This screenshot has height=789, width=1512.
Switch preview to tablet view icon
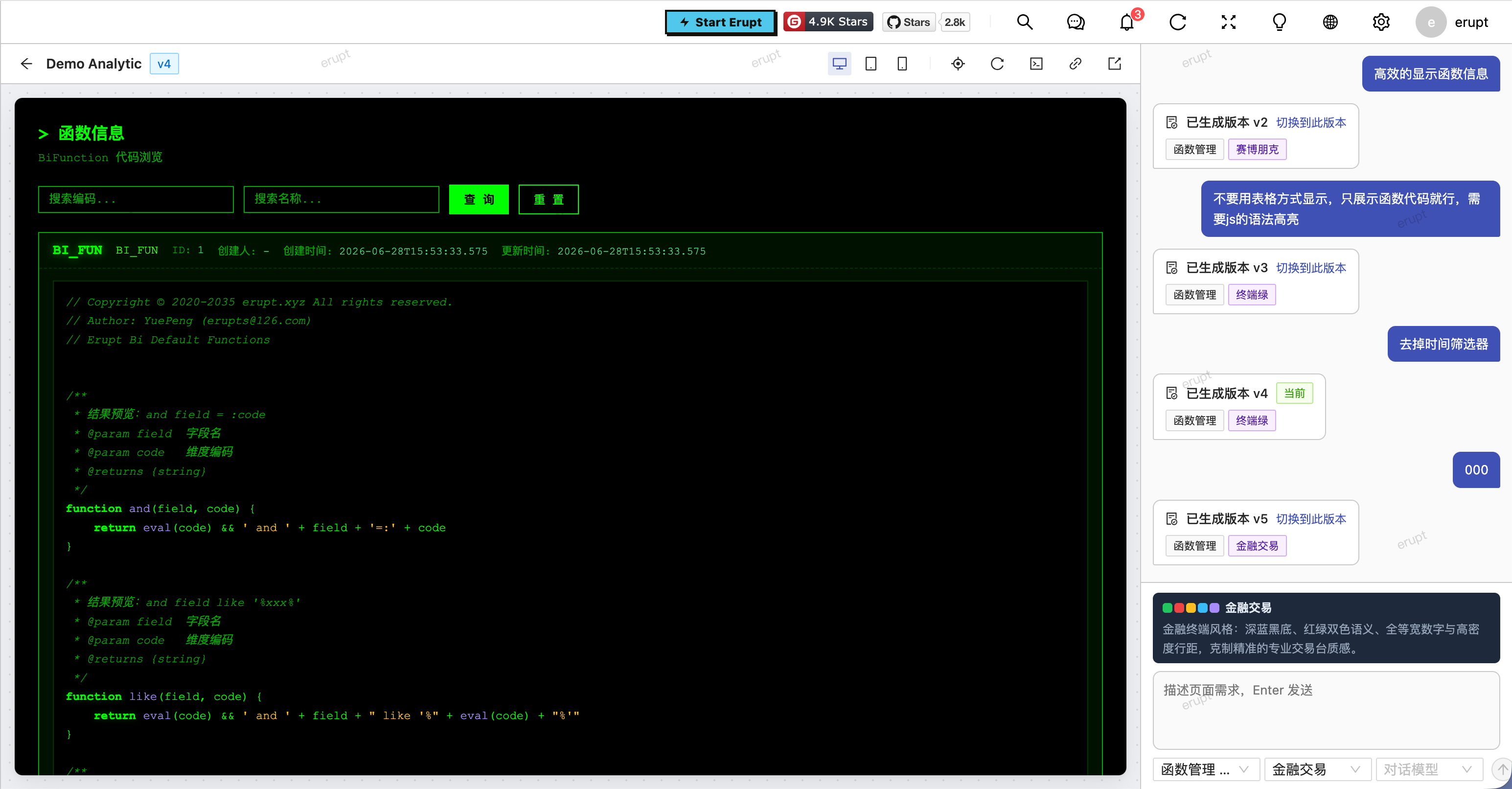click(871, 64)
